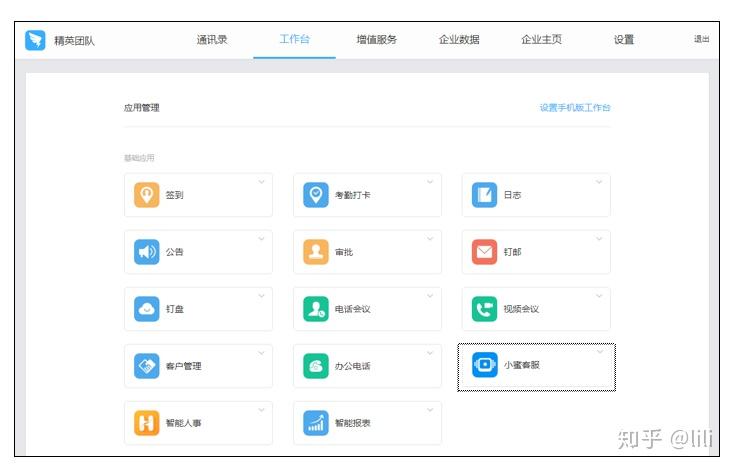732x469 pixels.
Task: Click the 智能人事 orange H icon
Action: pyautogui.click(x=147, y=423)
